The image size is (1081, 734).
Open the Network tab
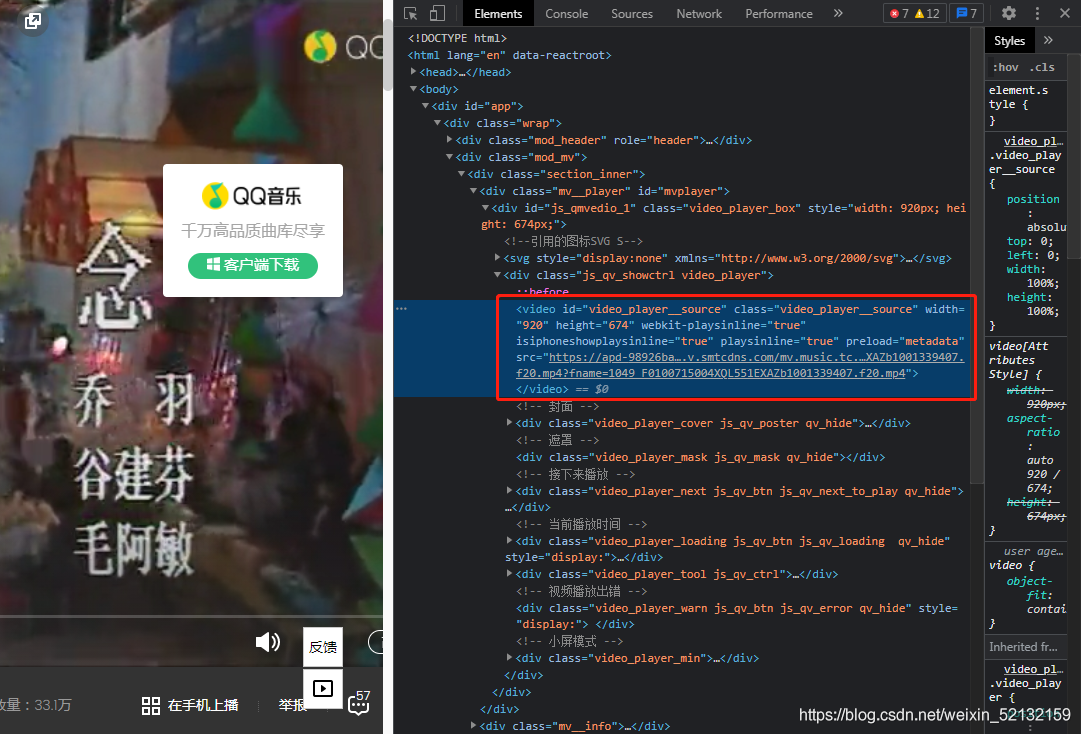tap(699, 14)
